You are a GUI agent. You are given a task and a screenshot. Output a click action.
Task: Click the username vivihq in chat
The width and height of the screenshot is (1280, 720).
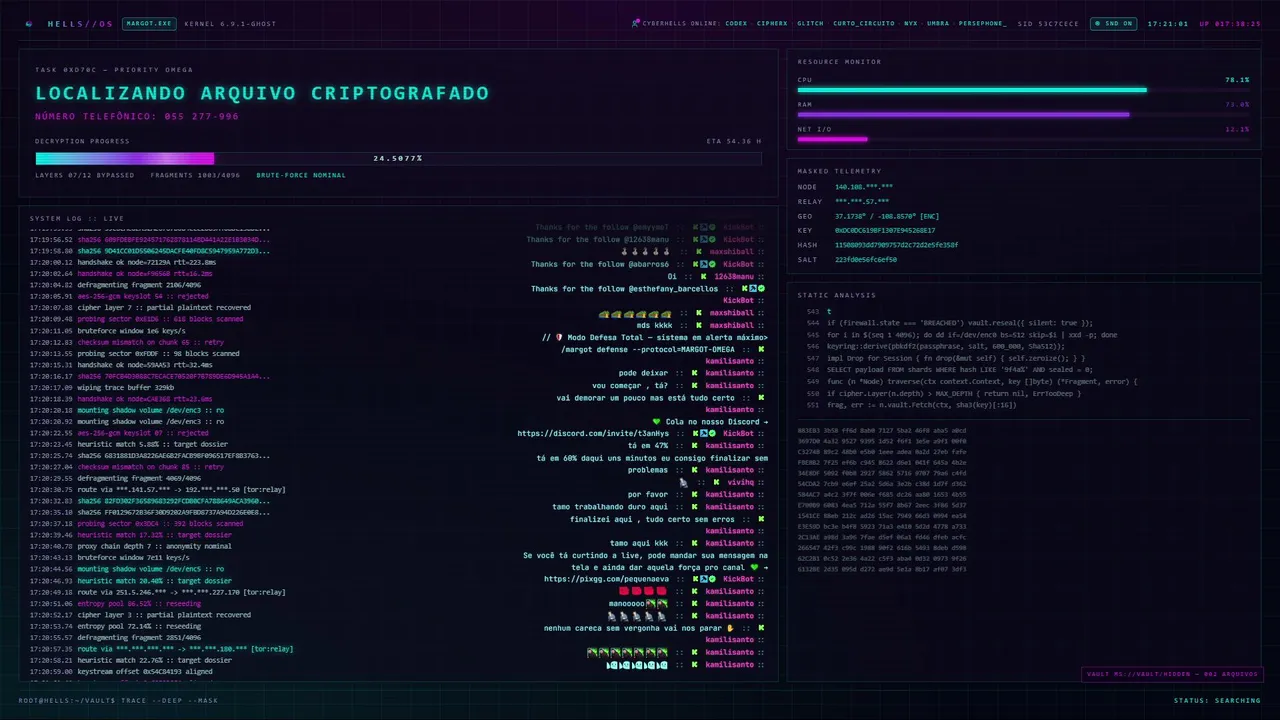[740, 482]
